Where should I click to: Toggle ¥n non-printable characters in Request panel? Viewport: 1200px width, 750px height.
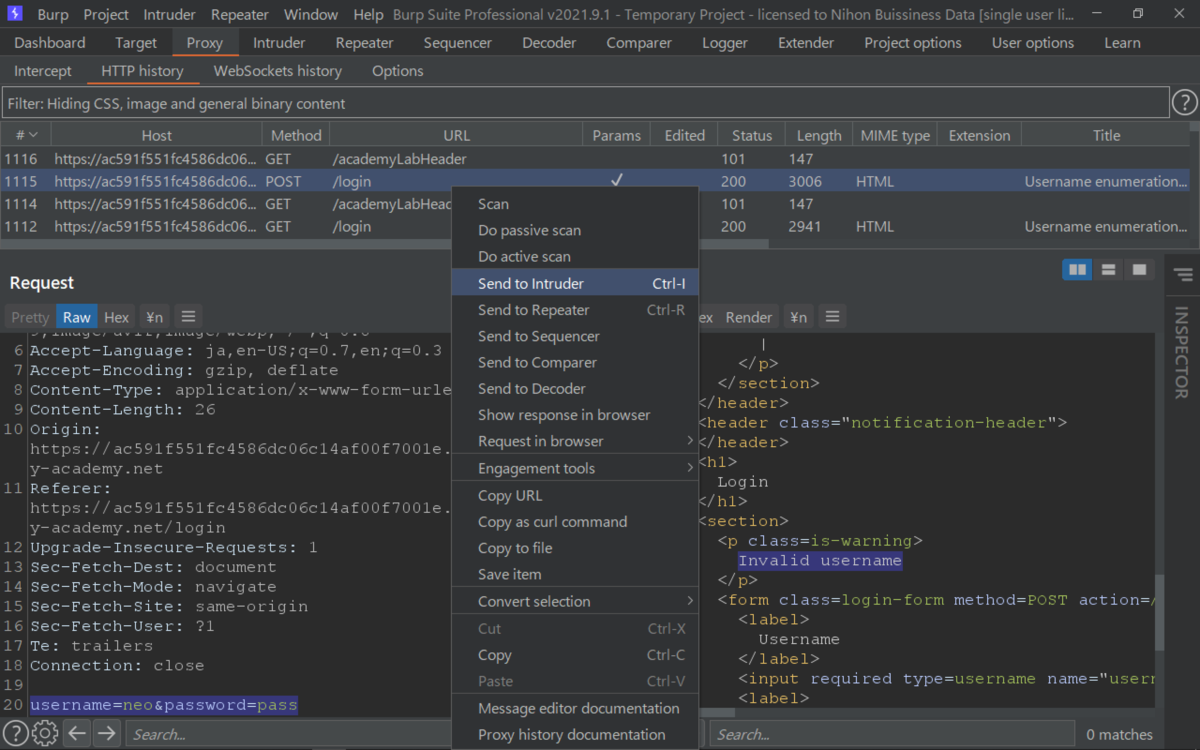point(154,317)
